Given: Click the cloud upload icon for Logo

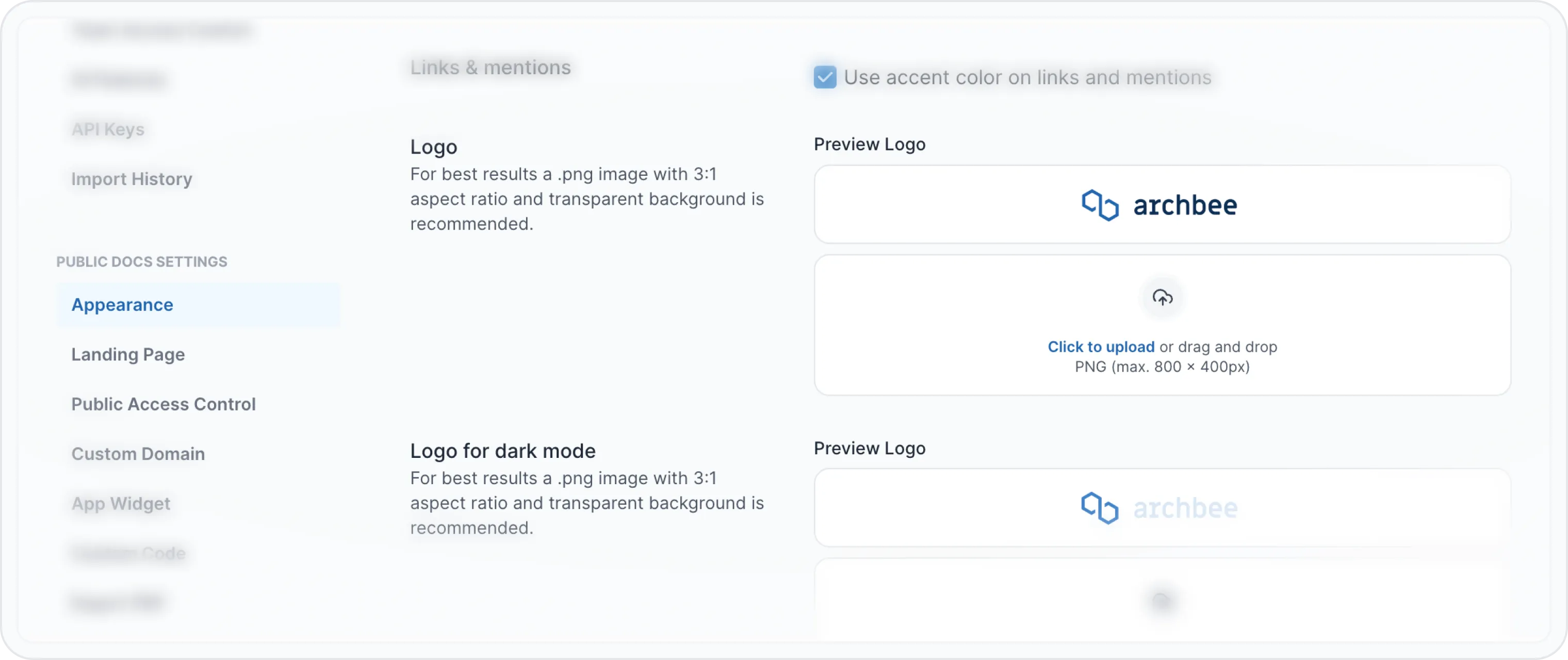Looking at the screenshot, I should click(1162, 298).
